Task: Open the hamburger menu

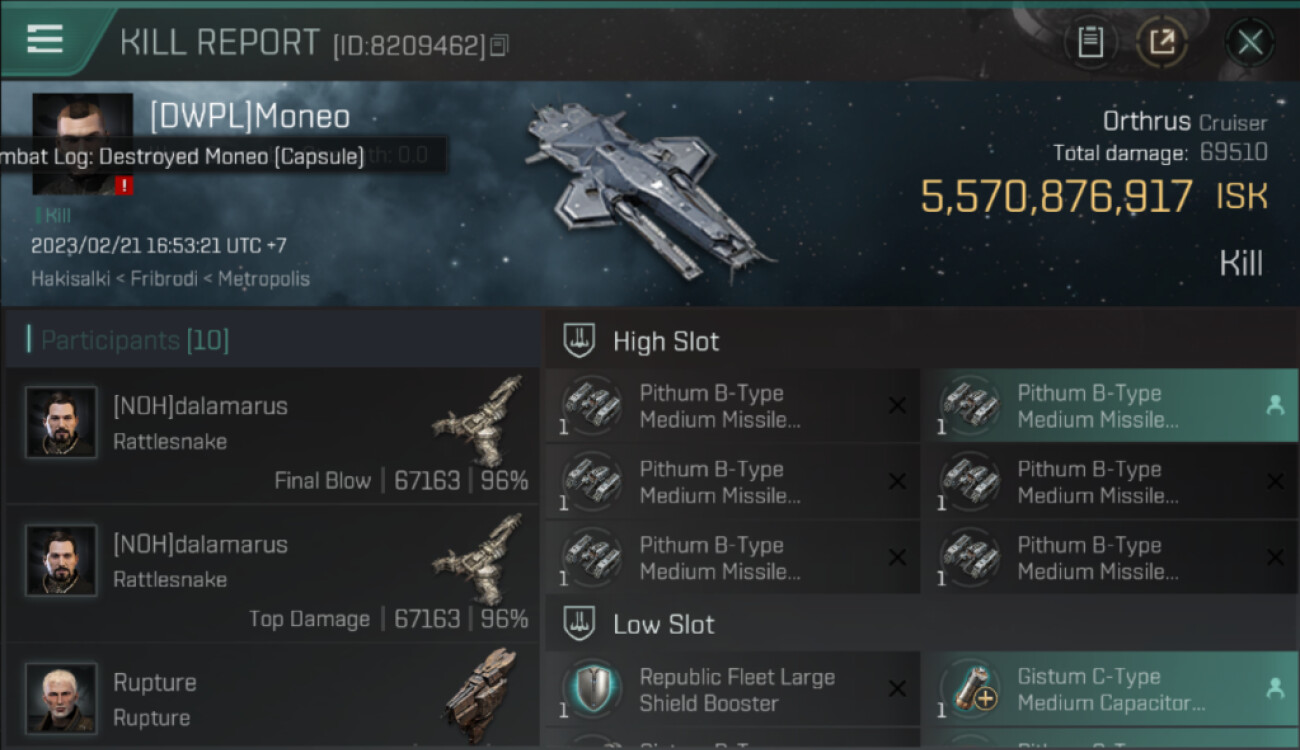Action: 45,38
